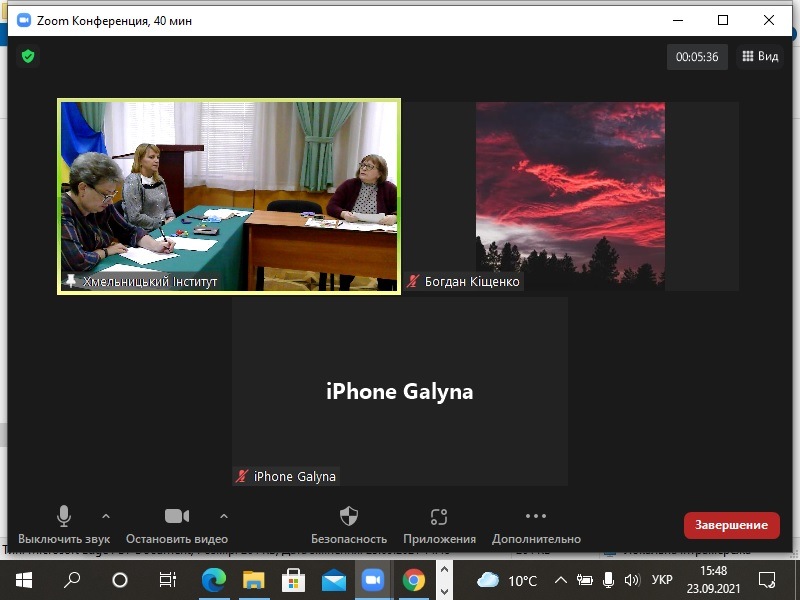Click the green encryption shield icon
This screenshot has width=800, height=600.
coord(28,57)
